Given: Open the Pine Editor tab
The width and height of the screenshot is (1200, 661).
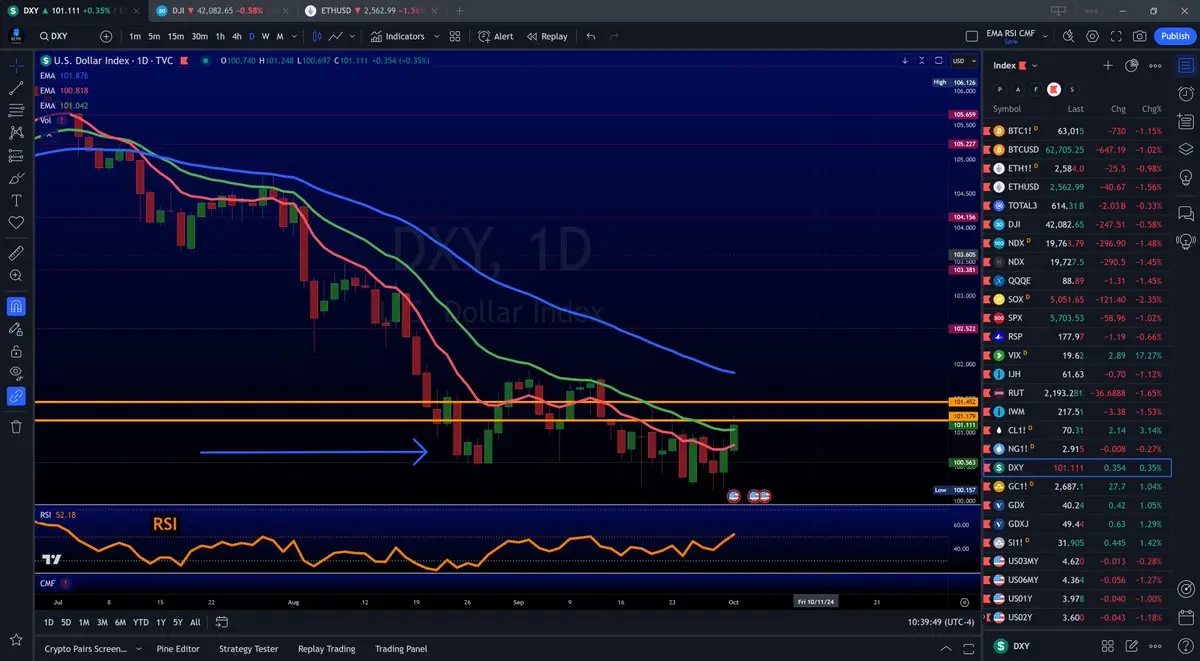Looking at the screenshot, I should (x=178, y=649).
